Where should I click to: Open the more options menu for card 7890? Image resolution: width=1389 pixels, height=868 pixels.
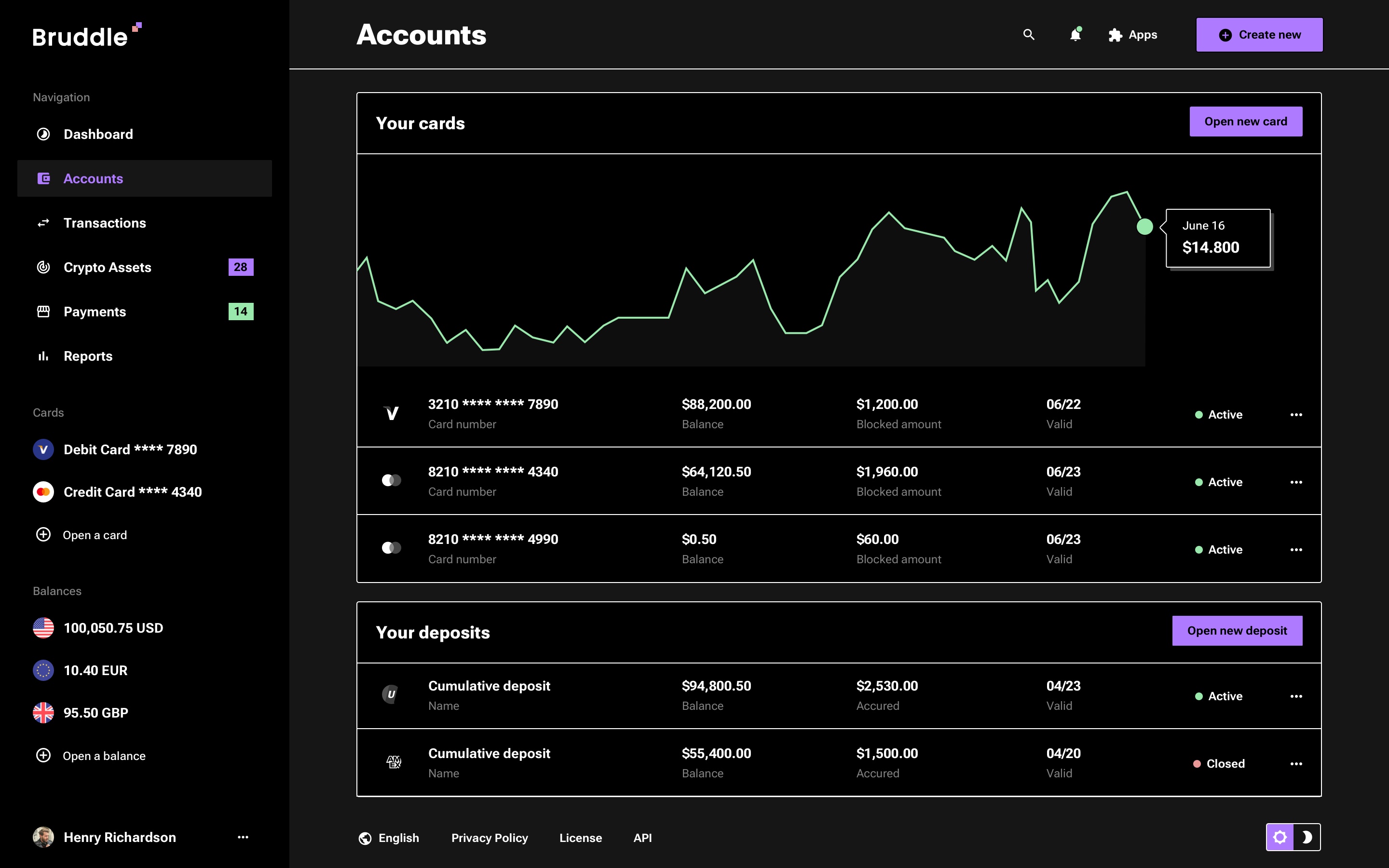(1296, 415)
